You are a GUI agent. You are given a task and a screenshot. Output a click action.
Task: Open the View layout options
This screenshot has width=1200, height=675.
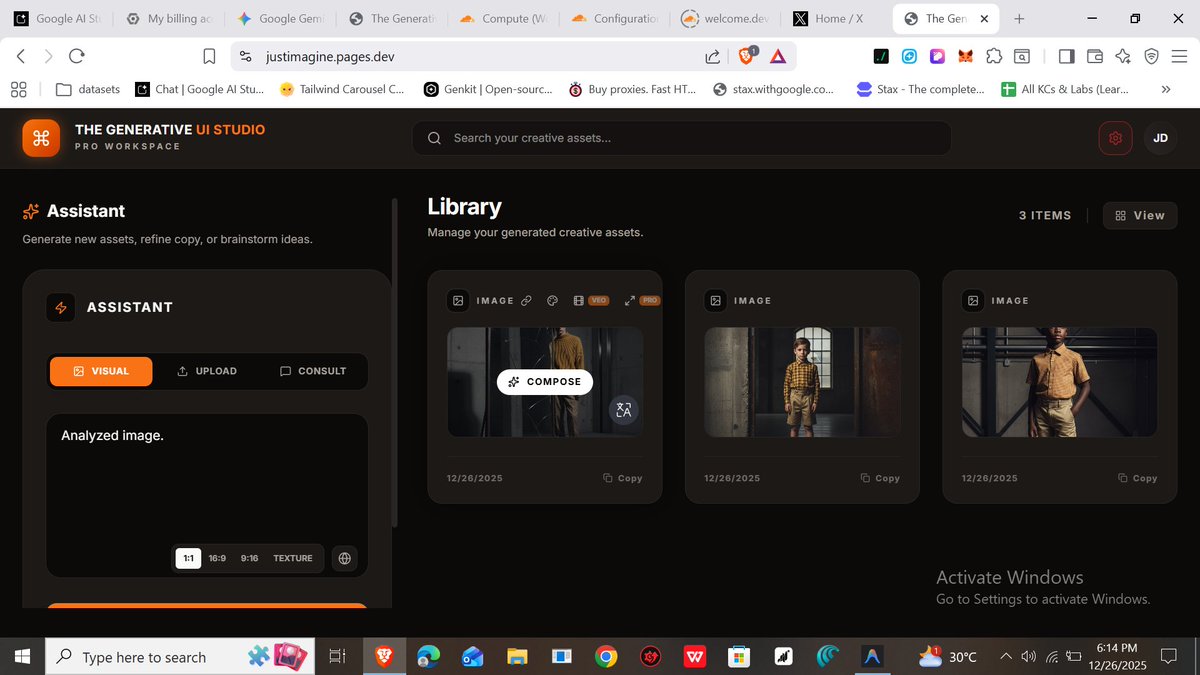pos(1140,215)
